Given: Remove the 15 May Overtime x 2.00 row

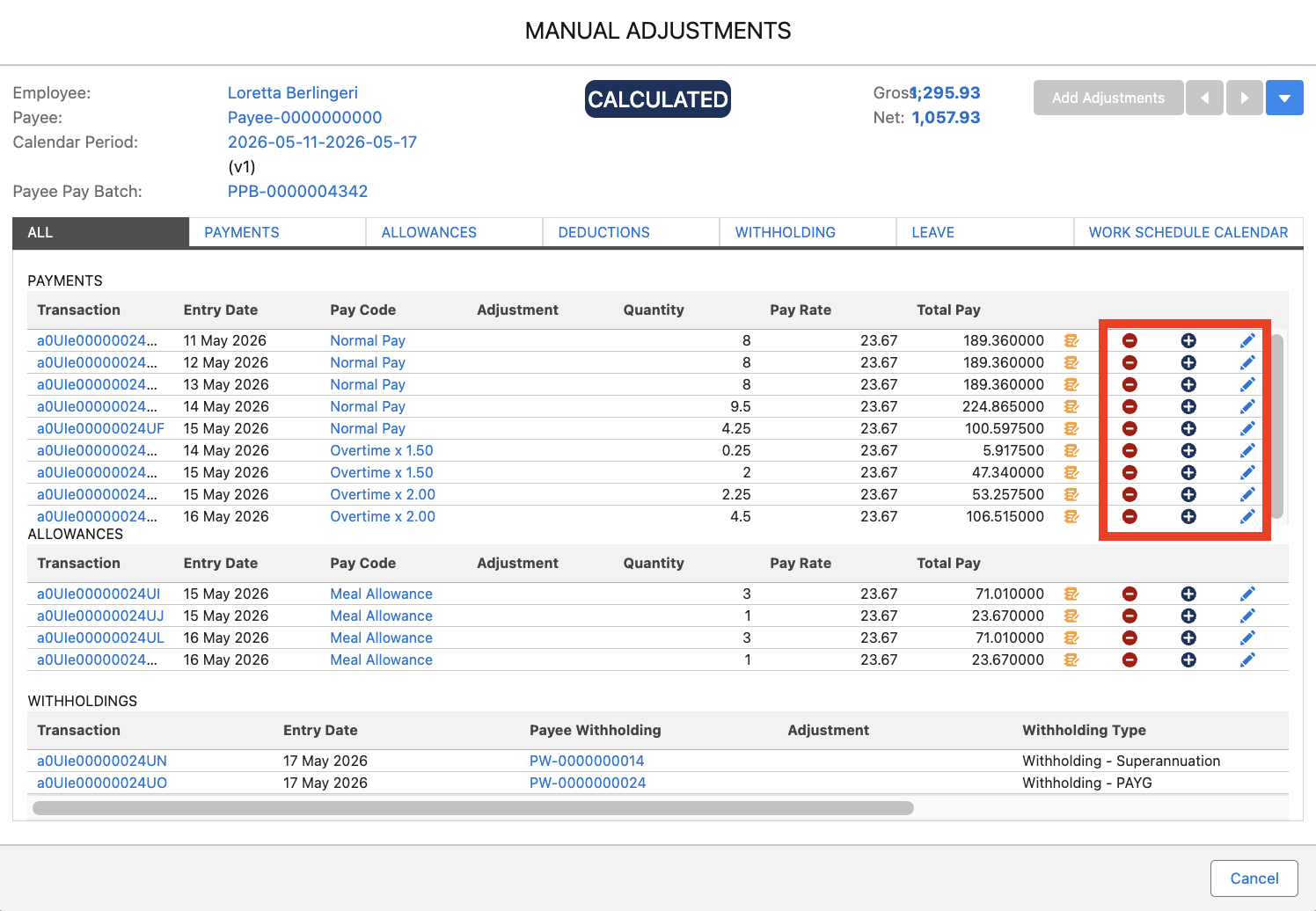Looking at the screenshot, I should tap(1130, 494).
